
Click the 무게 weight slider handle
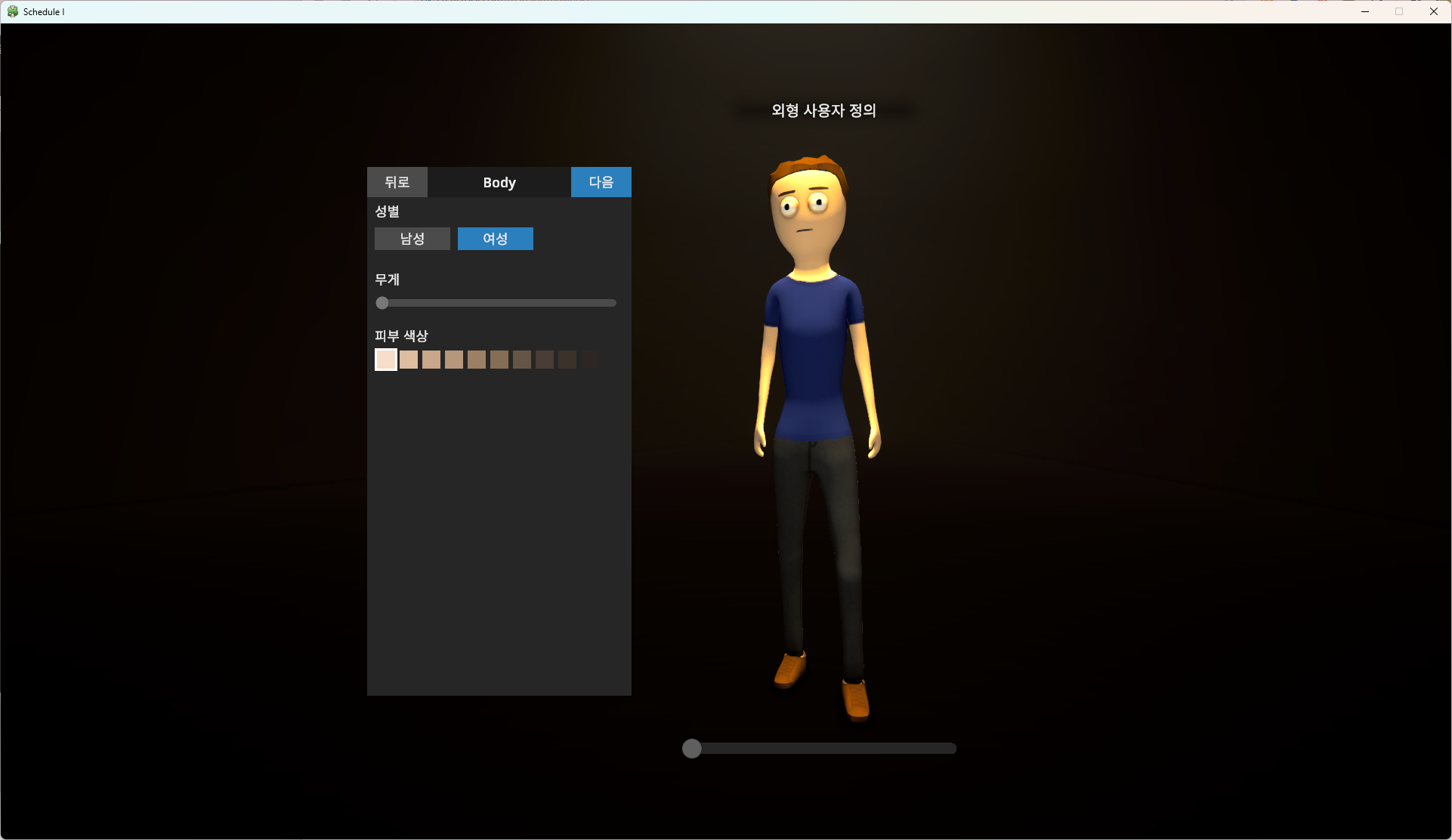click(382, 303)
